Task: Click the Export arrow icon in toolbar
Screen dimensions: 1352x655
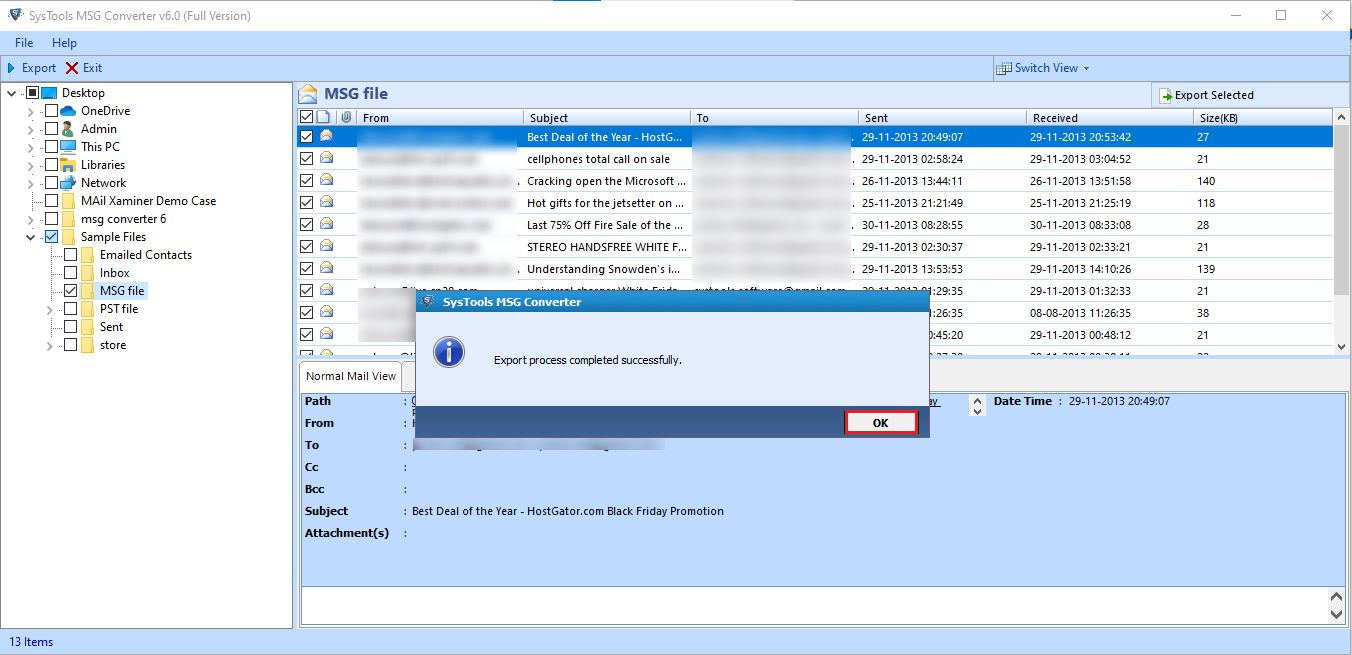Action: click(x=11, y=68)
